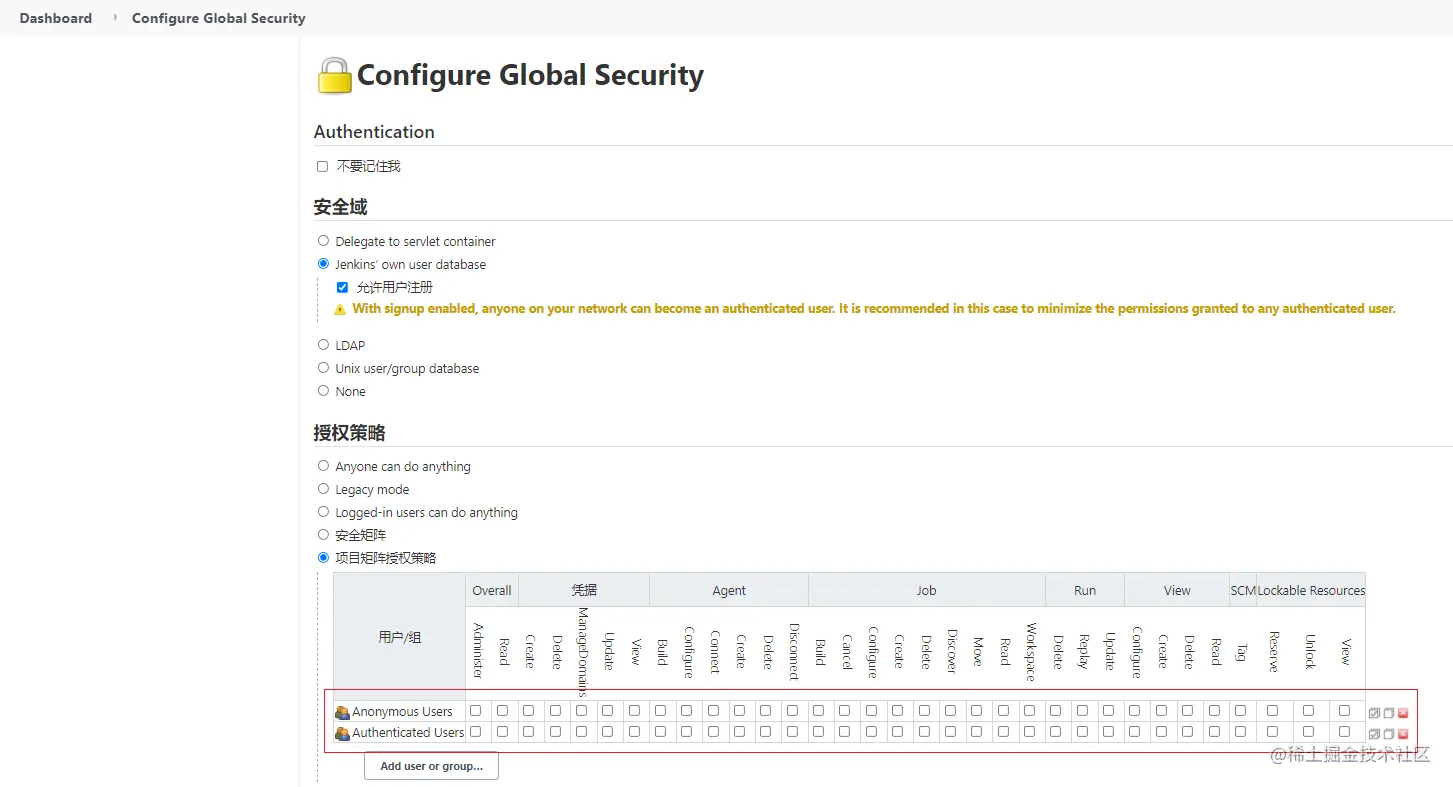Check Job Cancel for Anonymous Users

[845, 711]
